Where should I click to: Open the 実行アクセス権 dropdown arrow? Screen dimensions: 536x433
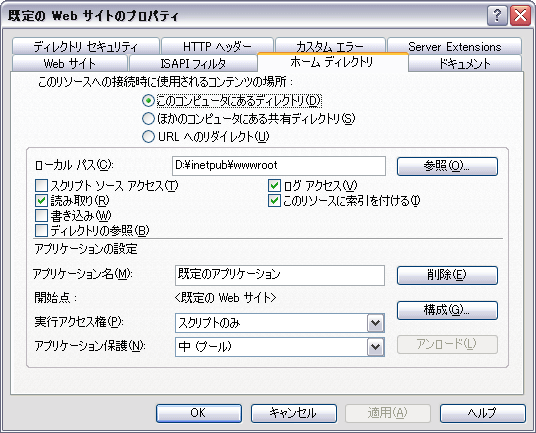click(376, 323)
